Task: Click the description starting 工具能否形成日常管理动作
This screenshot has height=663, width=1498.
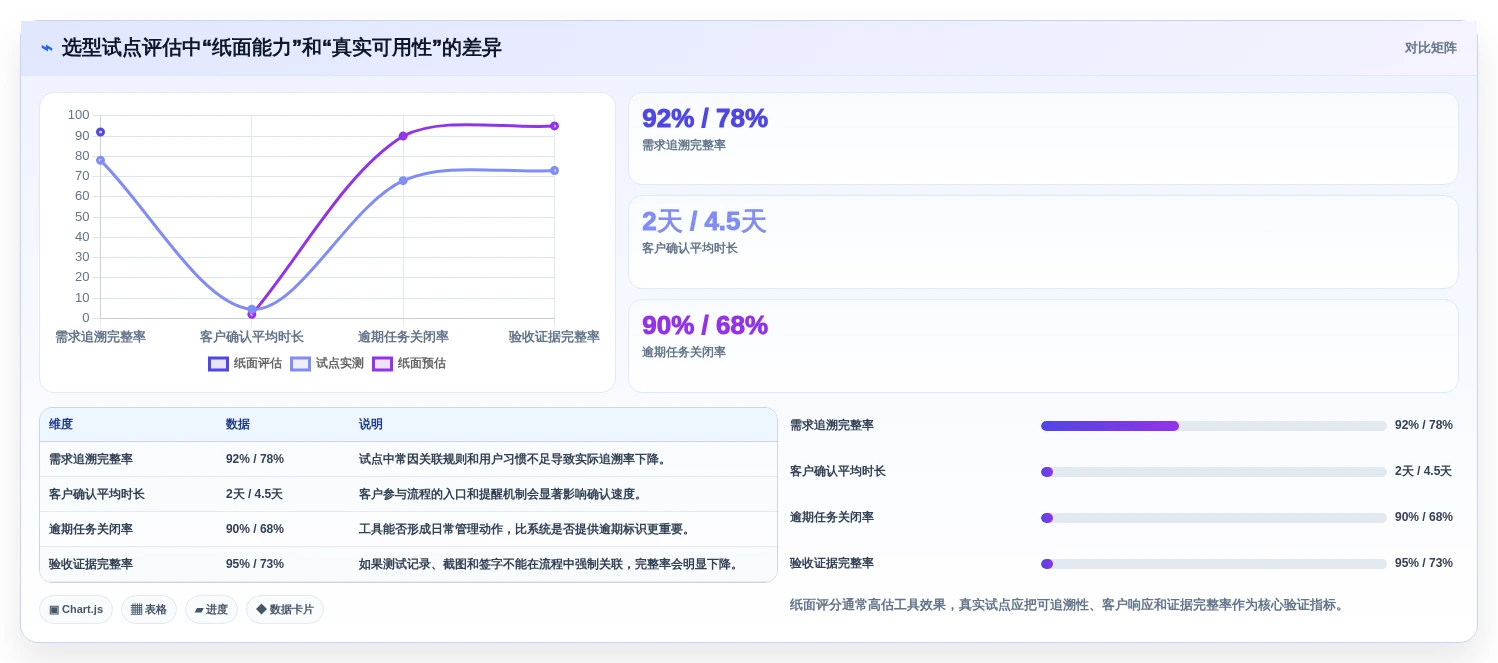Action: [x=526, y=529]
